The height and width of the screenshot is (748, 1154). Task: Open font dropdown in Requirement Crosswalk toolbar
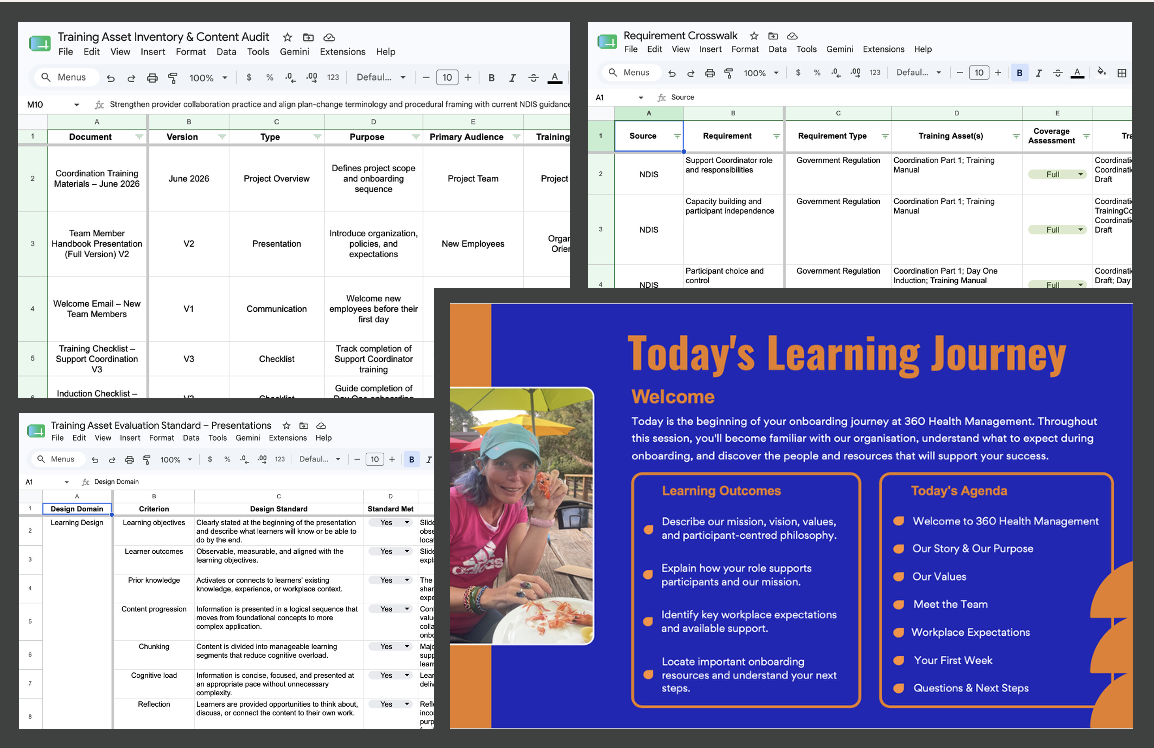coord(918,73)
